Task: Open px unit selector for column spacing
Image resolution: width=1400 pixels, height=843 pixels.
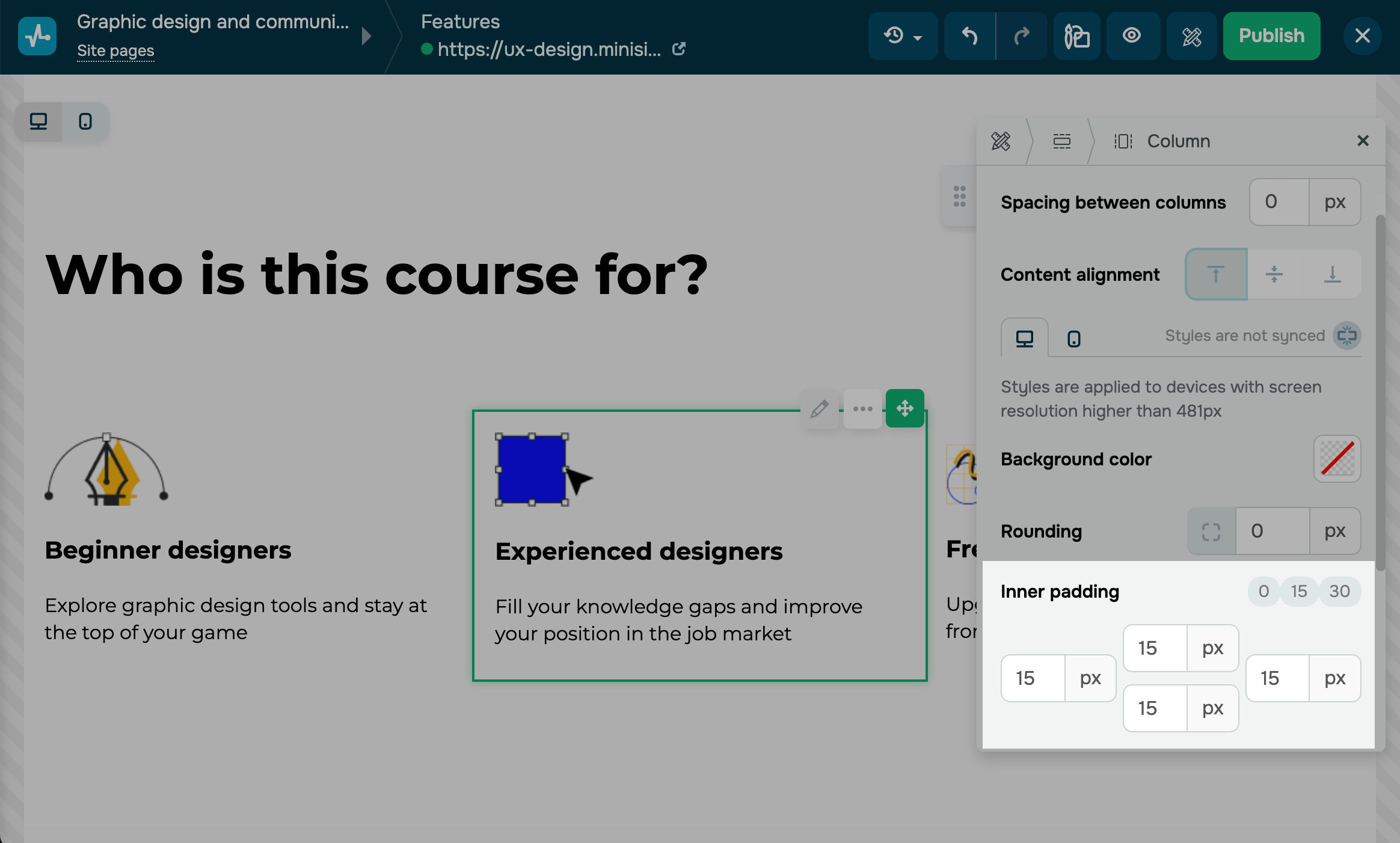Action: click(x=1334, y=202)
